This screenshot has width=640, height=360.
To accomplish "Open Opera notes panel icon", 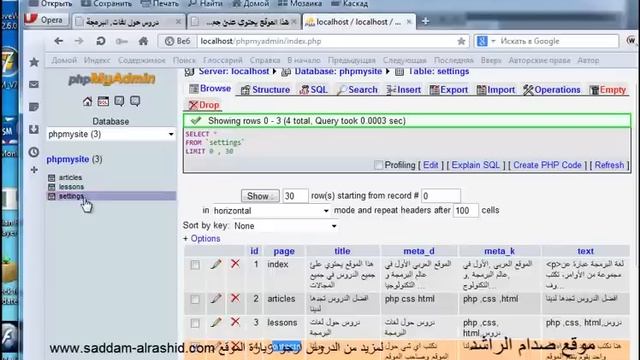I will click(x=34, y=107).
